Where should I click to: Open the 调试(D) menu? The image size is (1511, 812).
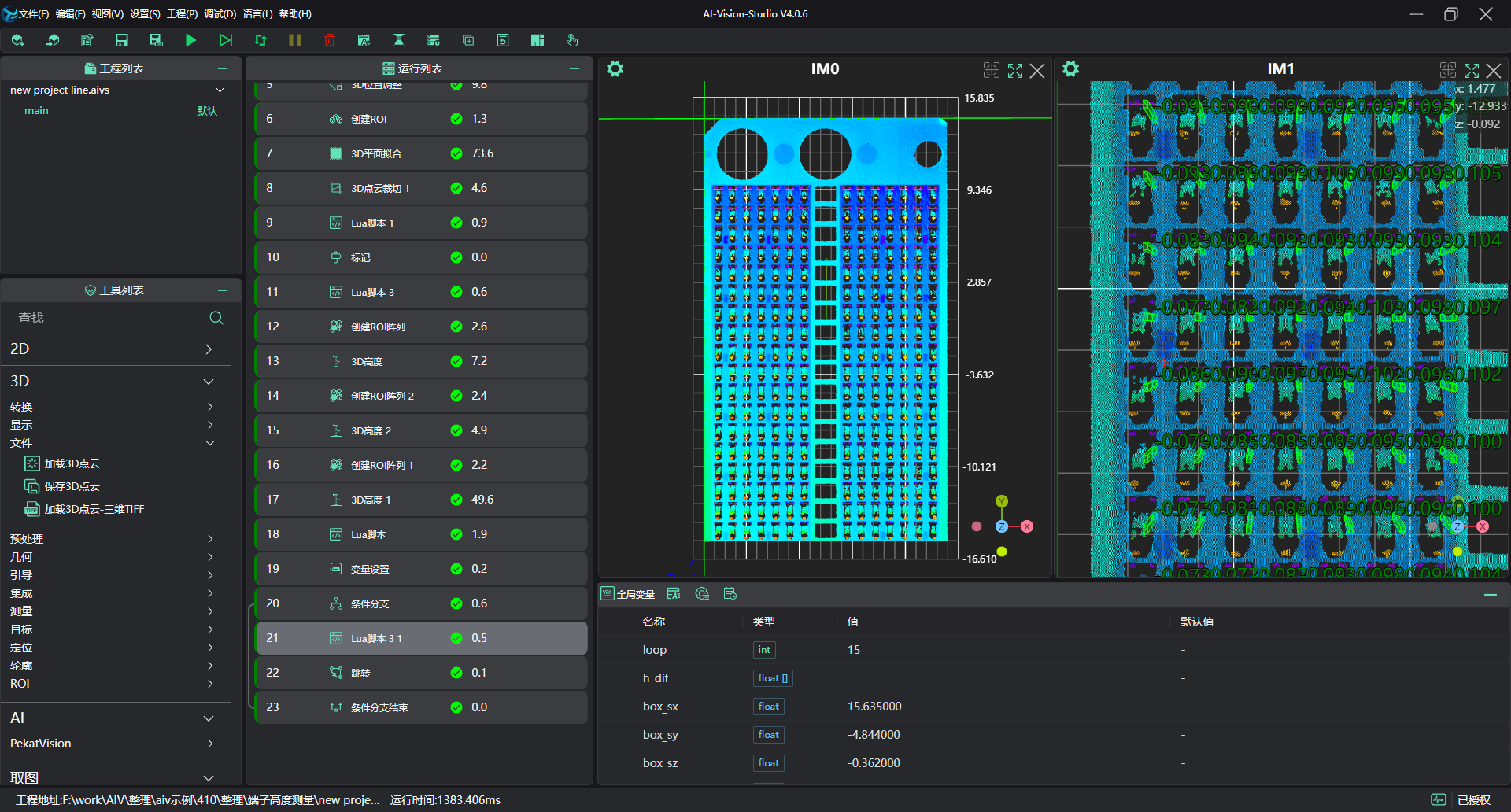(220, 14)
